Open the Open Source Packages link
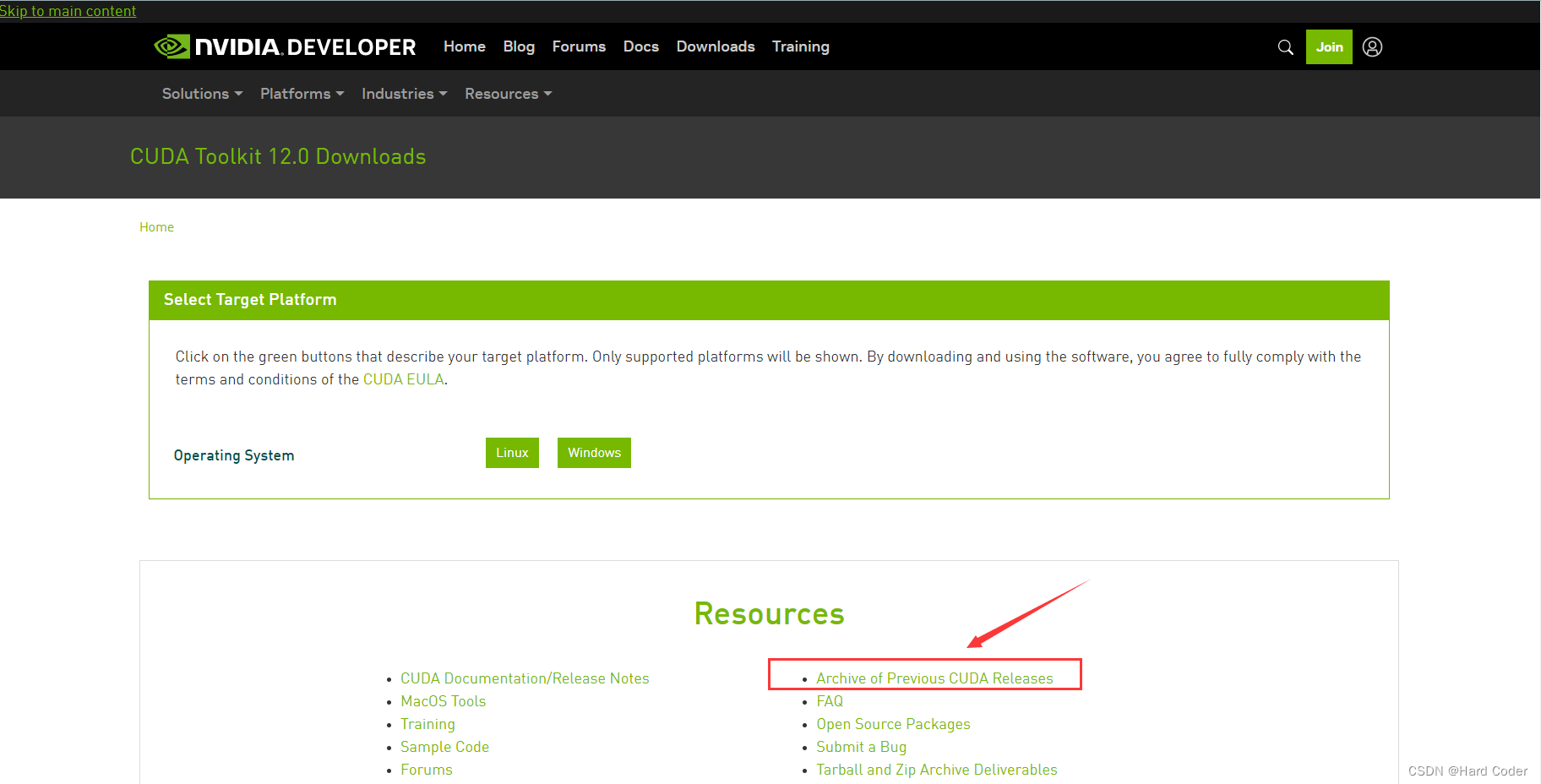 pos(893,724)
